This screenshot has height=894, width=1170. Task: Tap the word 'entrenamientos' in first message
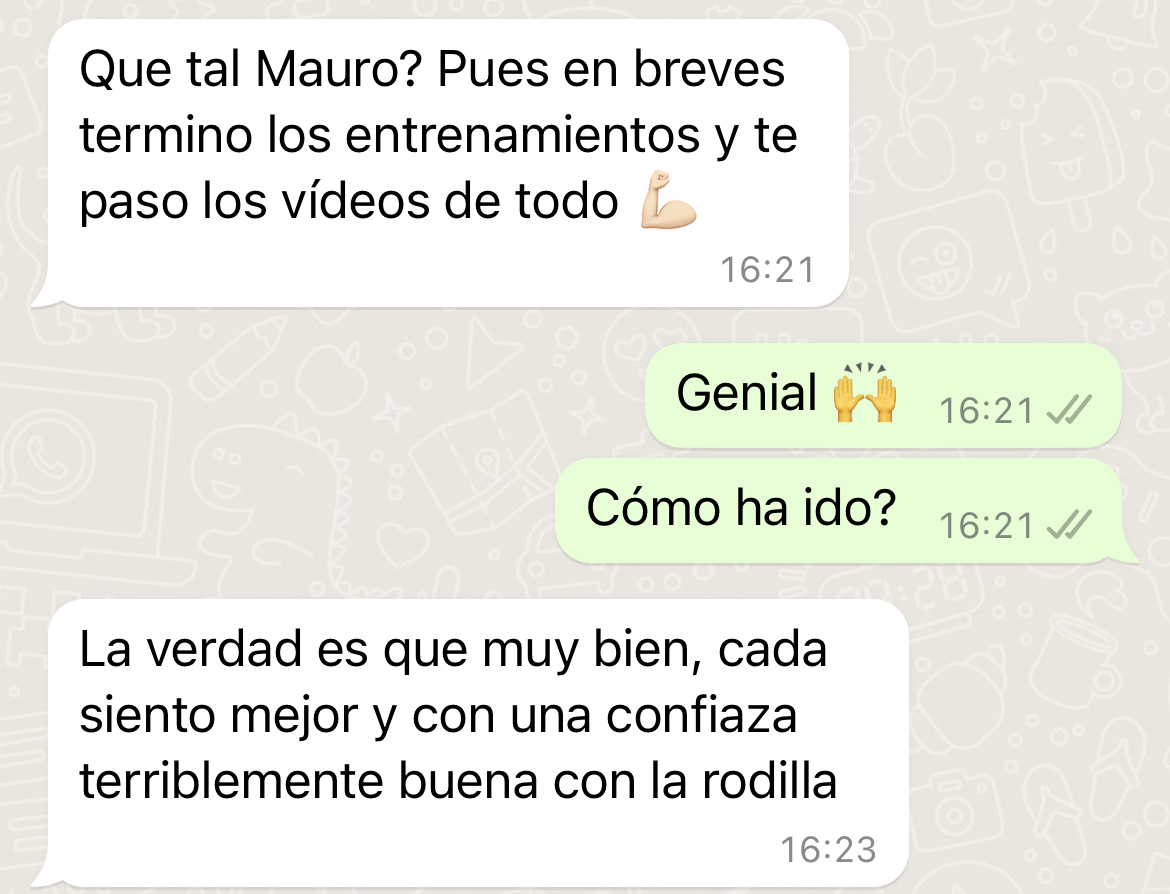pyautogui.click(x=522, y=135)
